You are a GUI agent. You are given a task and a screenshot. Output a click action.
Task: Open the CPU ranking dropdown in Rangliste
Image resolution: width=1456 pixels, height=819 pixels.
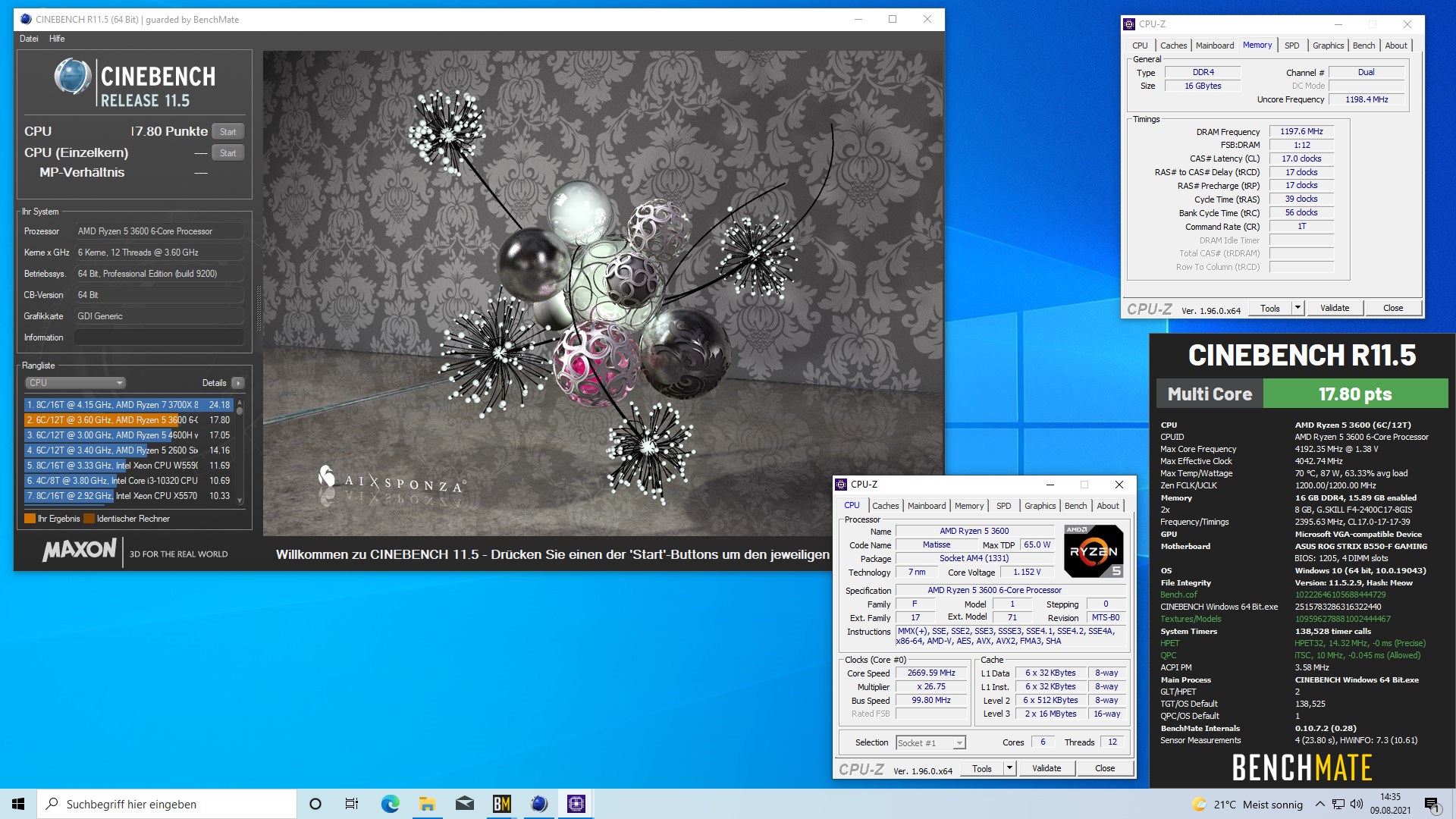coord(74,383)
